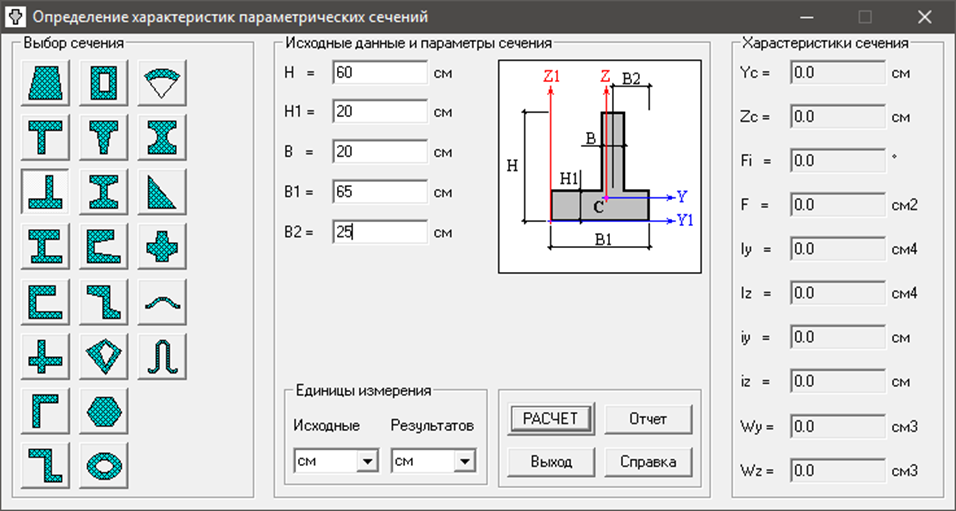
Task: Pick the right triangle section shape
Action: (x=162, y=192)
